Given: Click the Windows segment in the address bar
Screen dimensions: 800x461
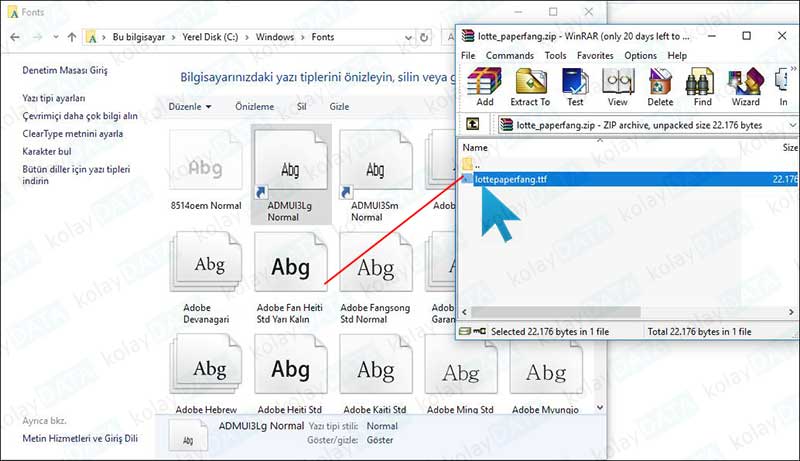Looking at the screenshot, I should coord(274,37).
